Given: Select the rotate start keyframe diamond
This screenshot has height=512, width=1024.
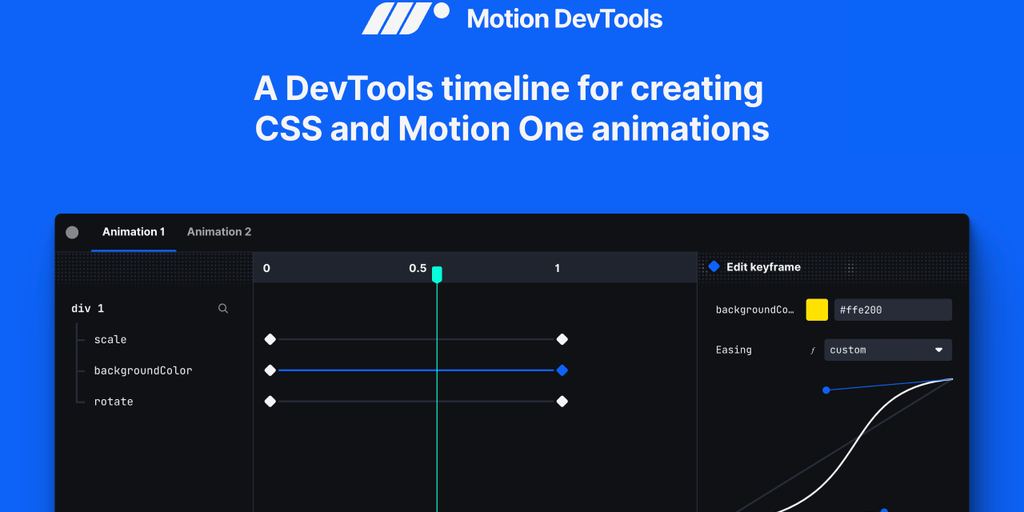Looking at the screenshot, I should [270, 401].
